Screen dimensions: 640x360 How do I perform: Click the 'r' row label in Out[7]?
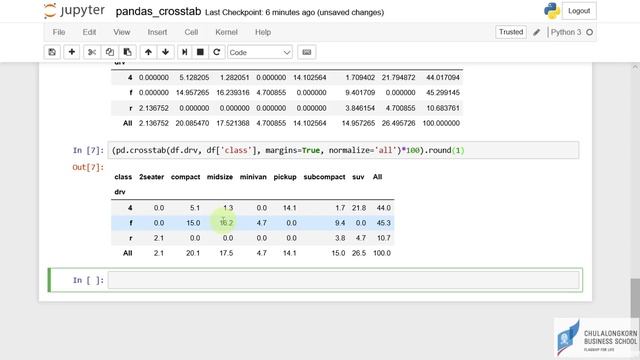click(x=131, y=238)
